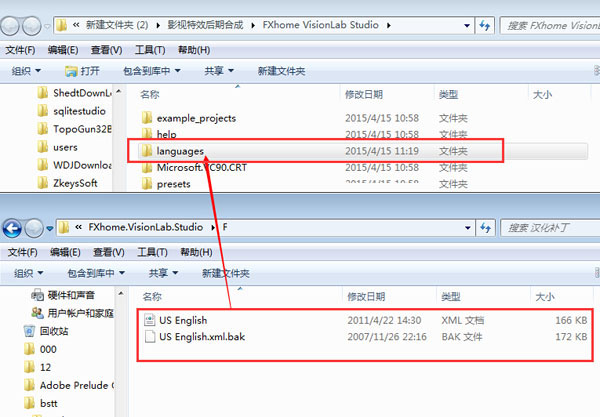This screenshot has height=417, width=600.
Task: Open 工具(T) menu in lower window
Action: 152,252
